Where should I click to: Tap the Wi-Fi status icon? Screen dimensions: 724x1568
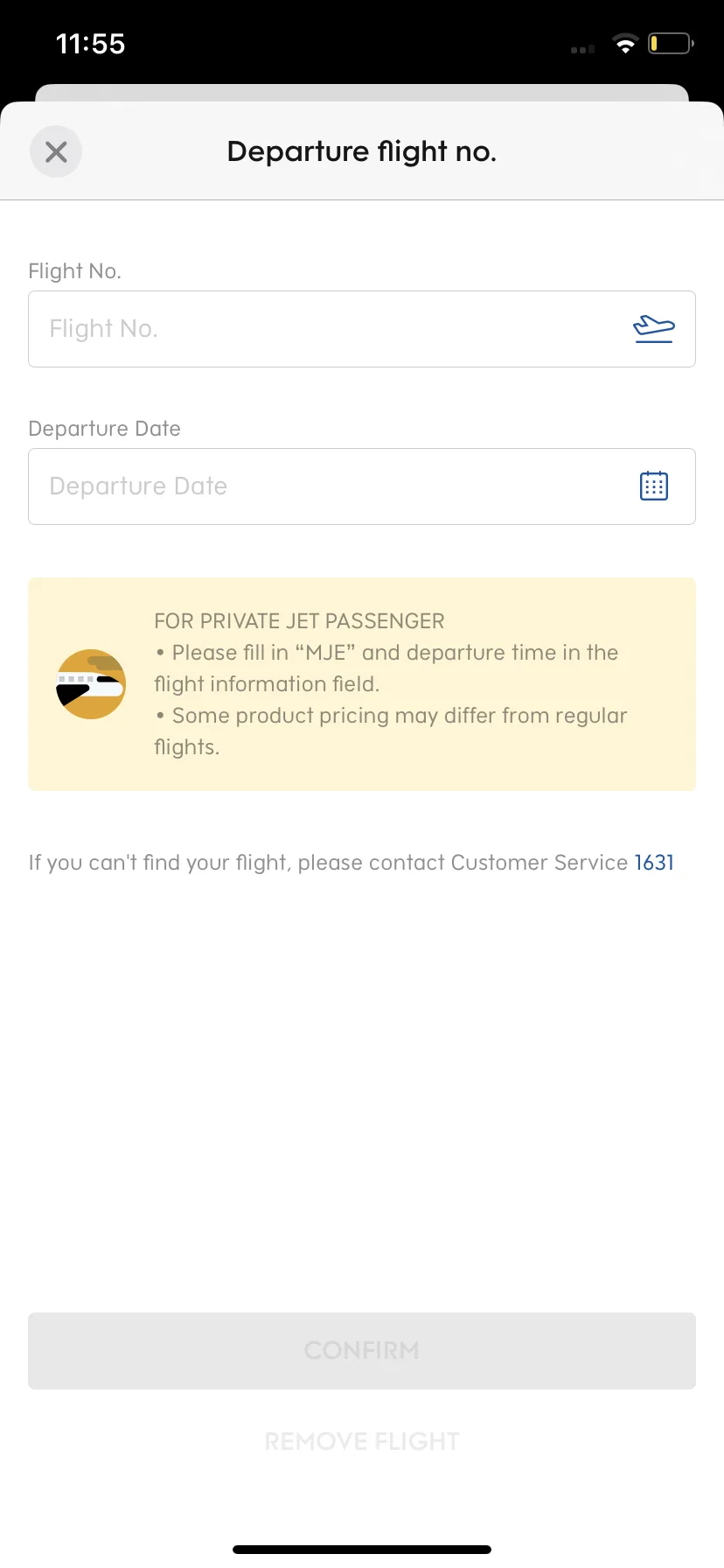[625, 44]
